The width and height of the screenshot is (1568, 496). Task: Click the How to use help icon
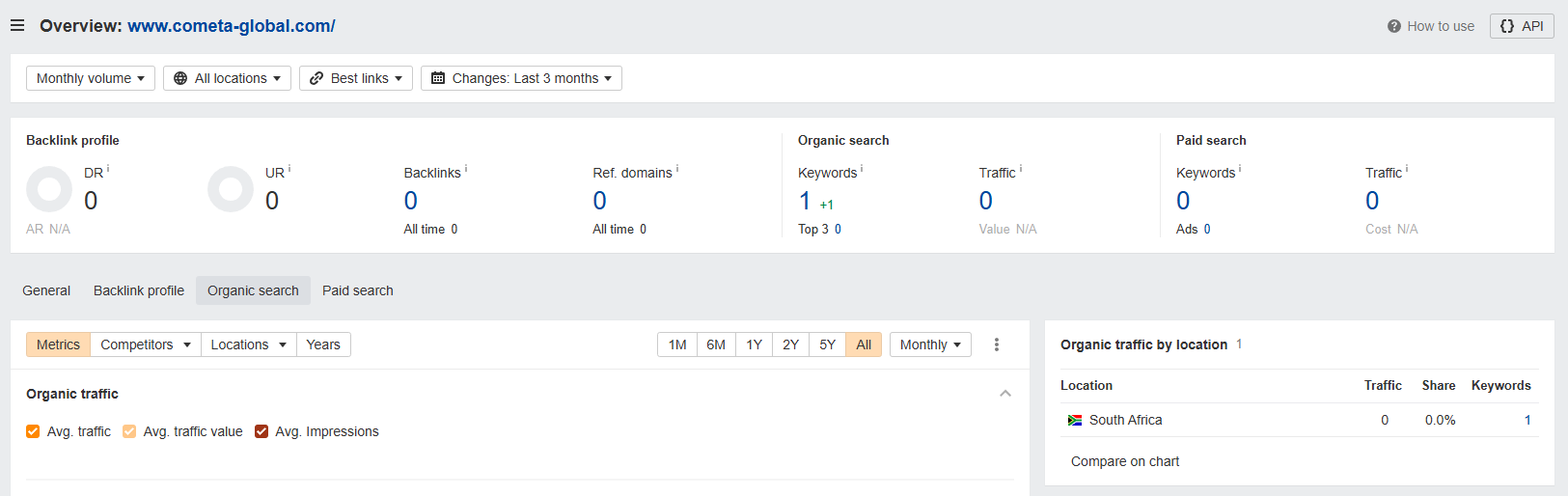tap(1394, 26)
